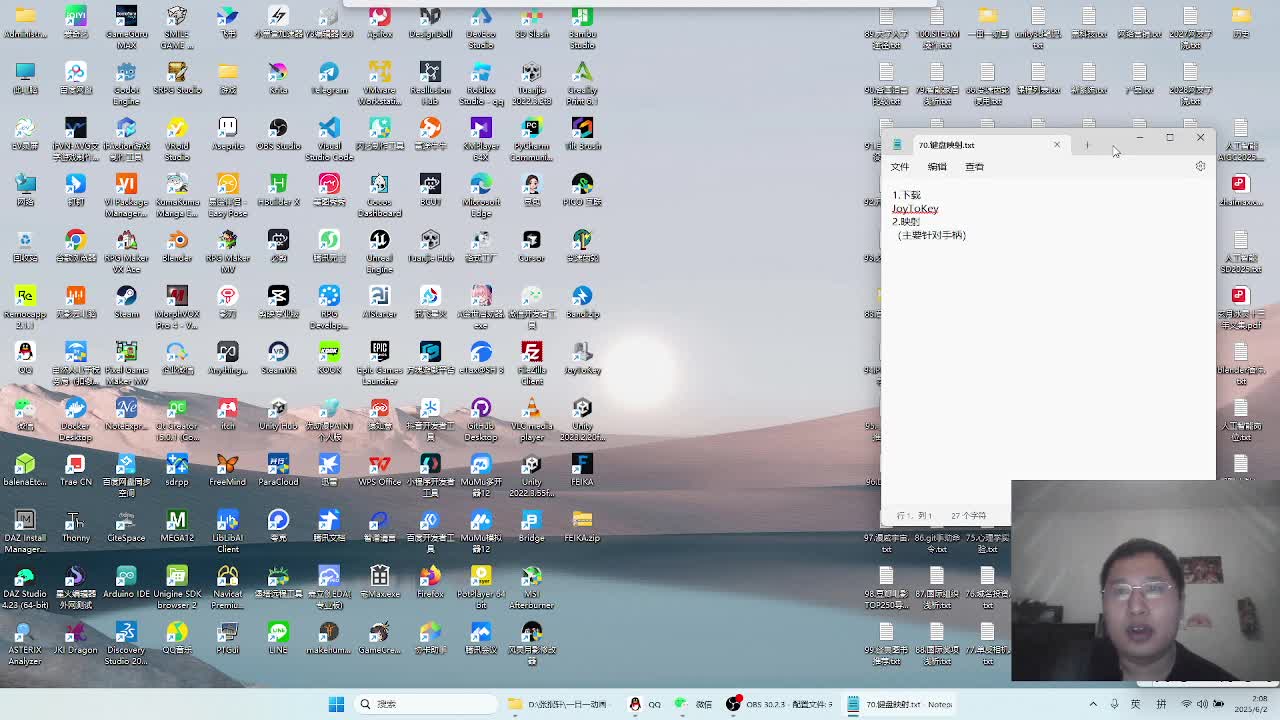The height and width of the screenshot is (720, 1280).
Task: Open the JoyToKey desktop shortcut
Action: tap(582, 358)
